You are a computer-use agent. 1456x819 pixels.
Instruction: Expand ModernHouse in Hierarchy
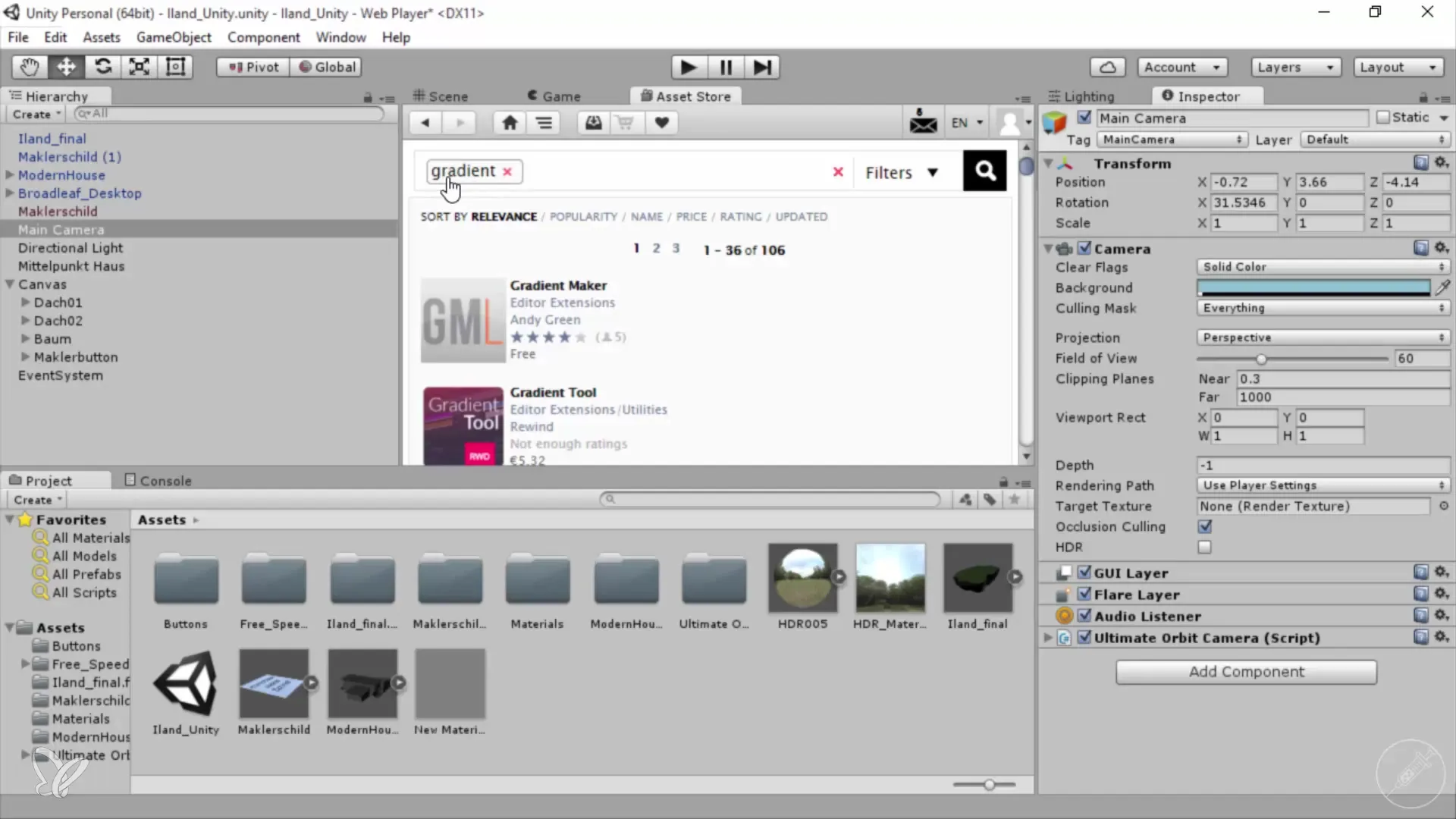pos(10,174)
